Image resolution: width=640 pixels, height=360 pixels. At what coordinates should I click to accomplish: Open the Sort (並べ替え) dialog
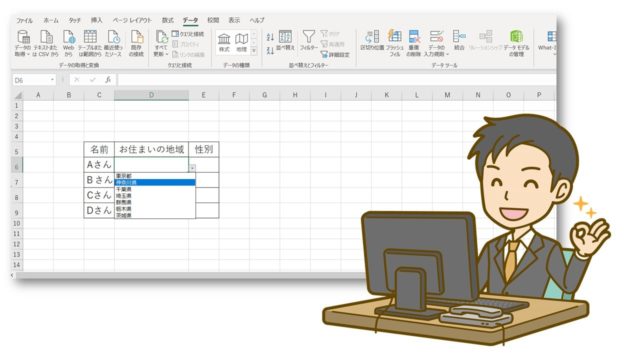[285, 41]
